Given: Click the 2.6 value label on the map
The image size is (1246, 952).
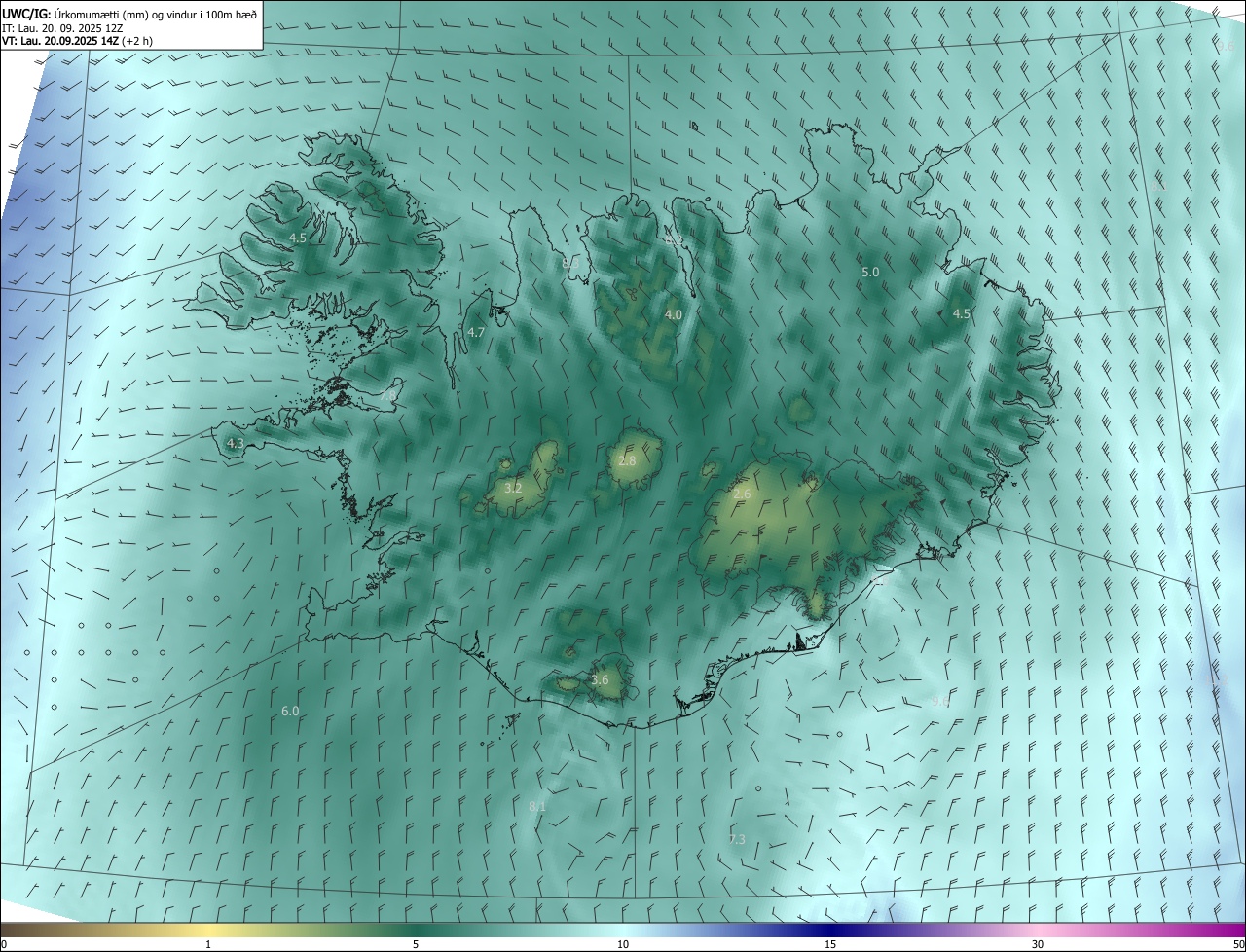Looking at the screenshot, I should (742, 494).
